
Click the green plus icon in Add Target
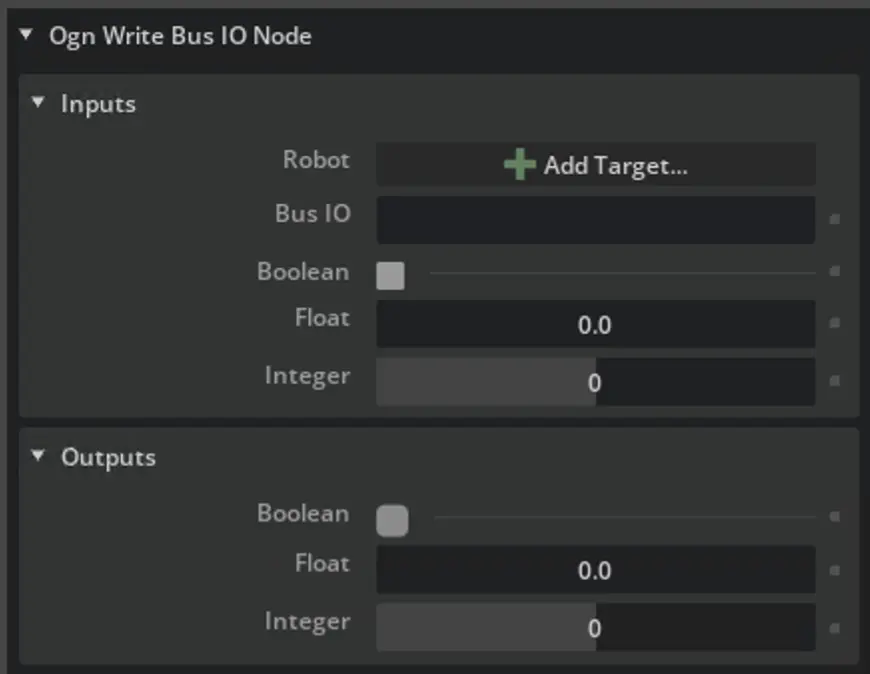(x=522, y=164)
